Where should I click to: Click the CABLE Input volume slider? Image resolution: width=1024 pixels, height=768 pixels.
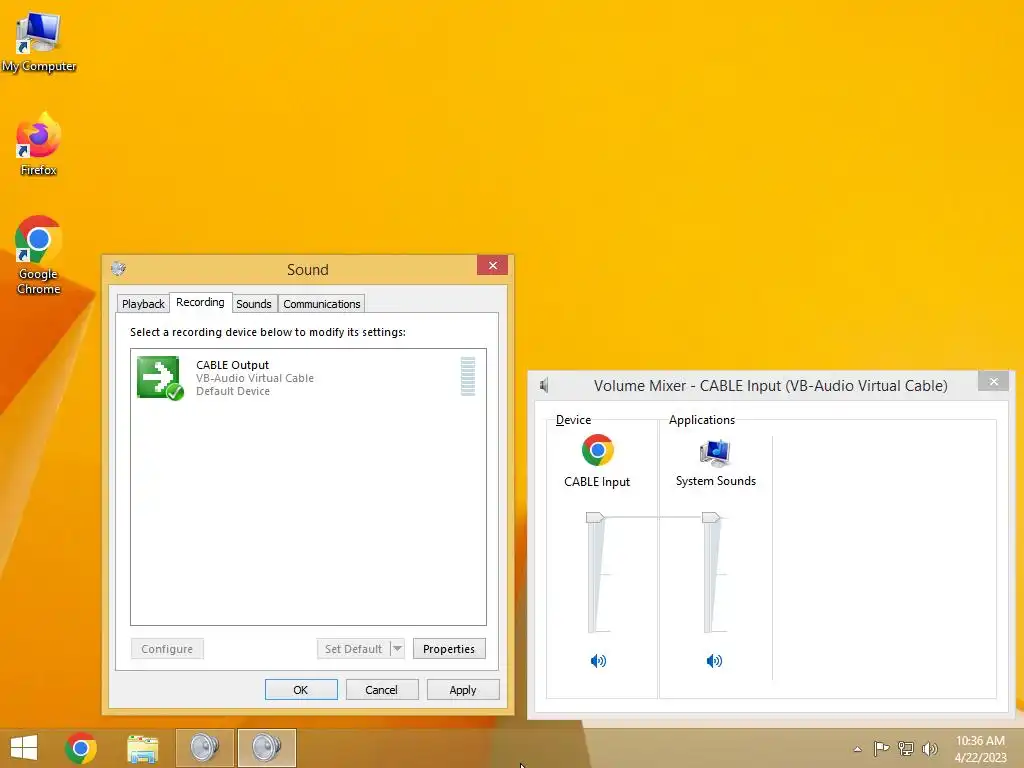click(x=596, y=517)
